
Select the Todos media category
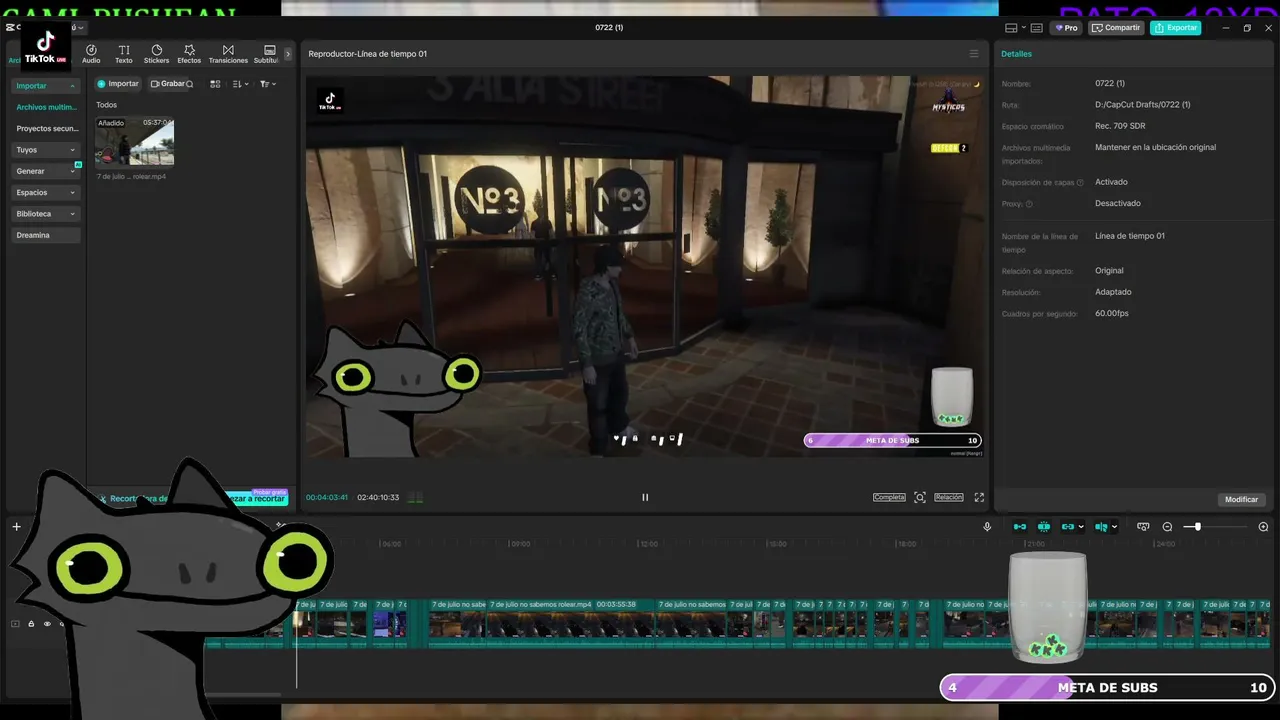point(106,105)
